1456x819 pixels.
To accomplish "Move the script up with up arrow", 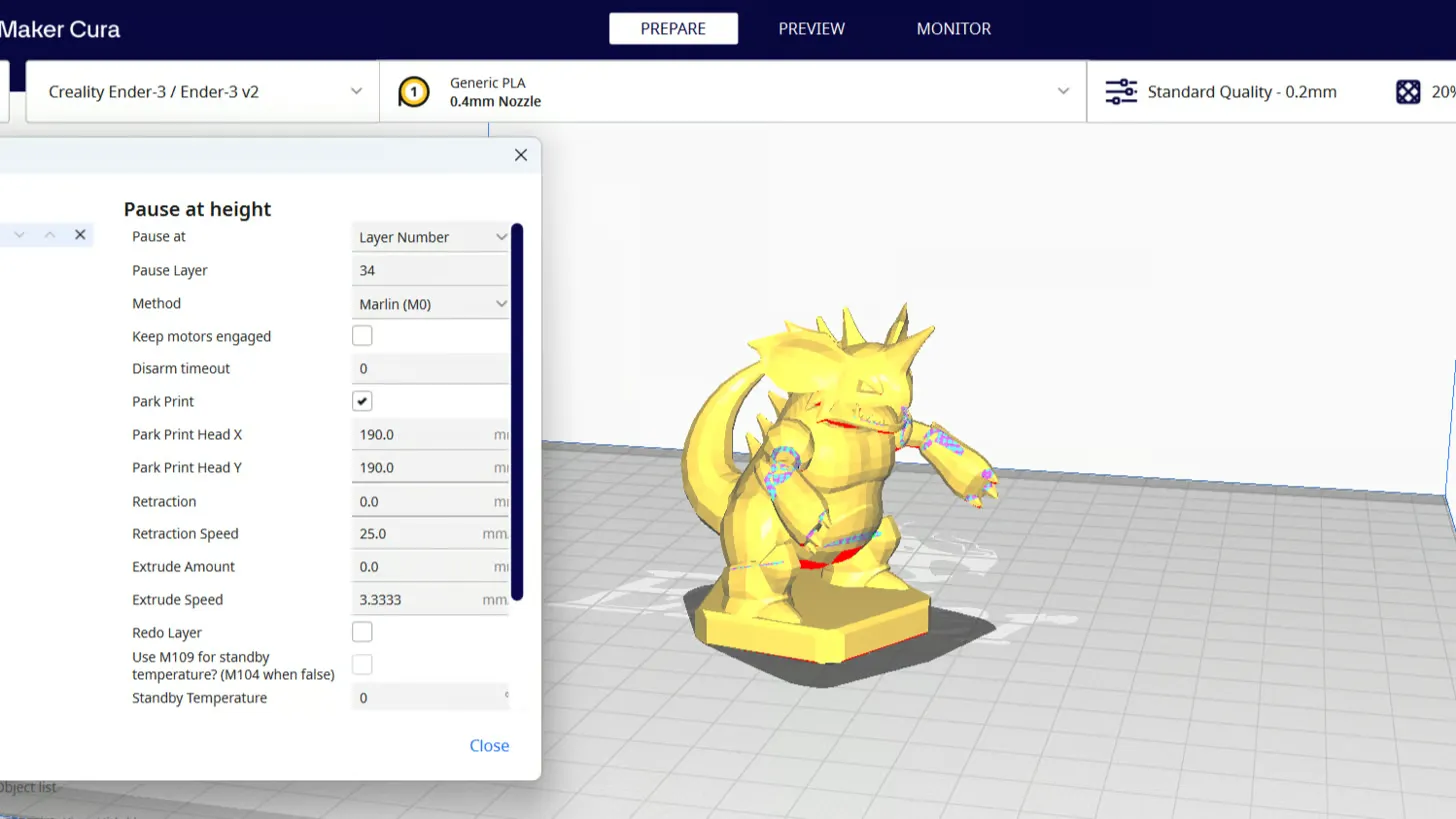I will click(49, 235).
